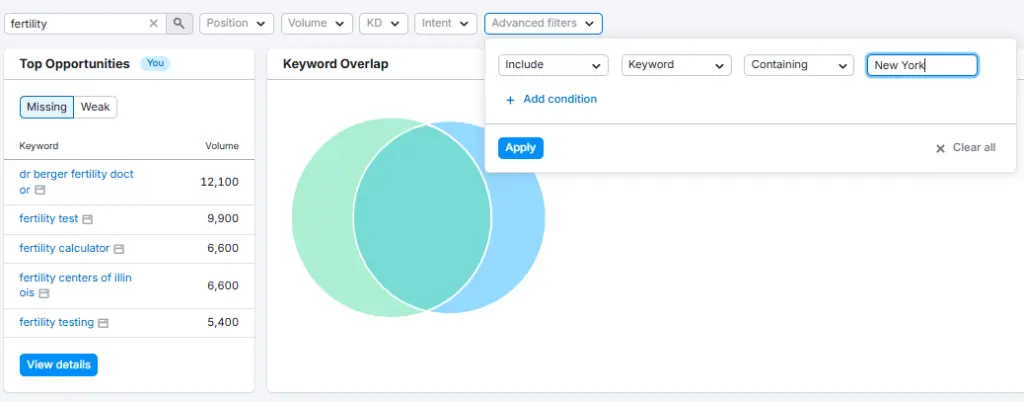Image resolution: width=1024 pixels, height=402 pixels.
Task: Click the New York filter text field
Action: 921,65
